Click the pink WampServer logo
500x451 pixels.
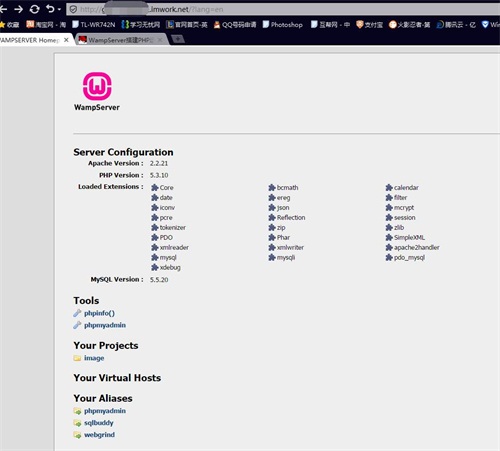click(x=97, y=86)
